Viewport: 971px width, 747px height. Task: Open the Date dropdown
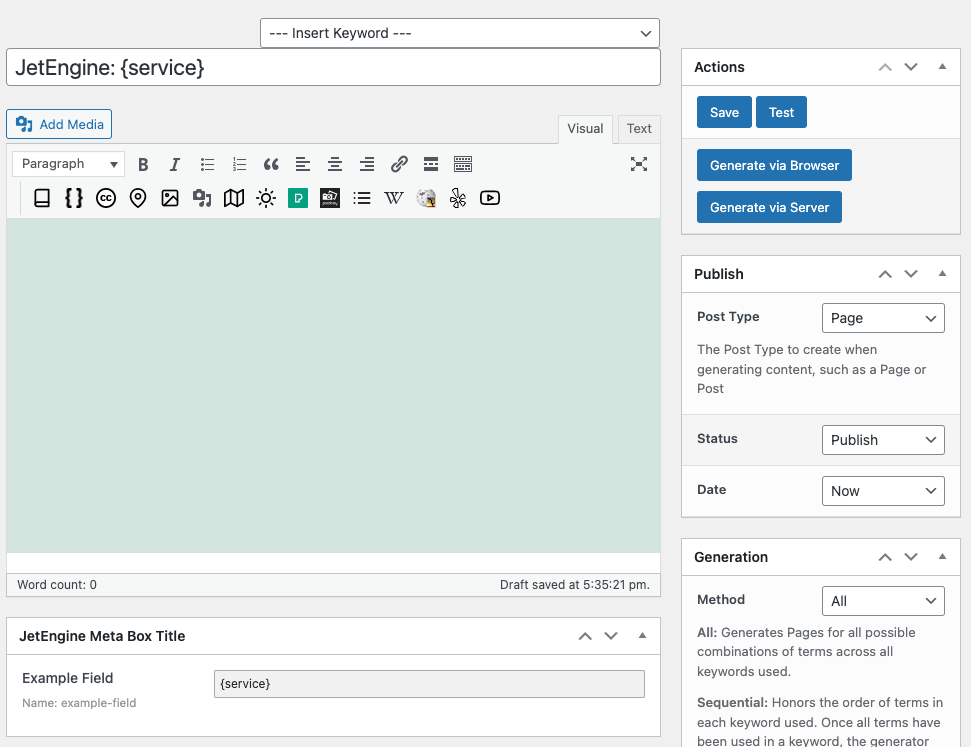click(883, 491)
